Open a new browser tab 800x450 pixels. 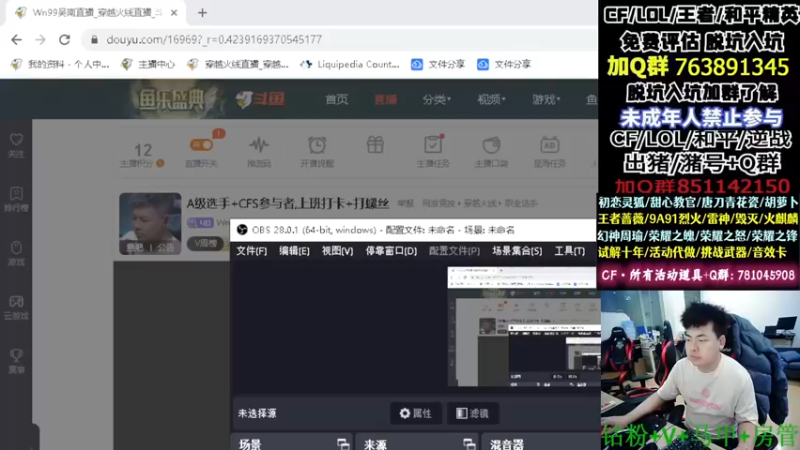point(203,13)
